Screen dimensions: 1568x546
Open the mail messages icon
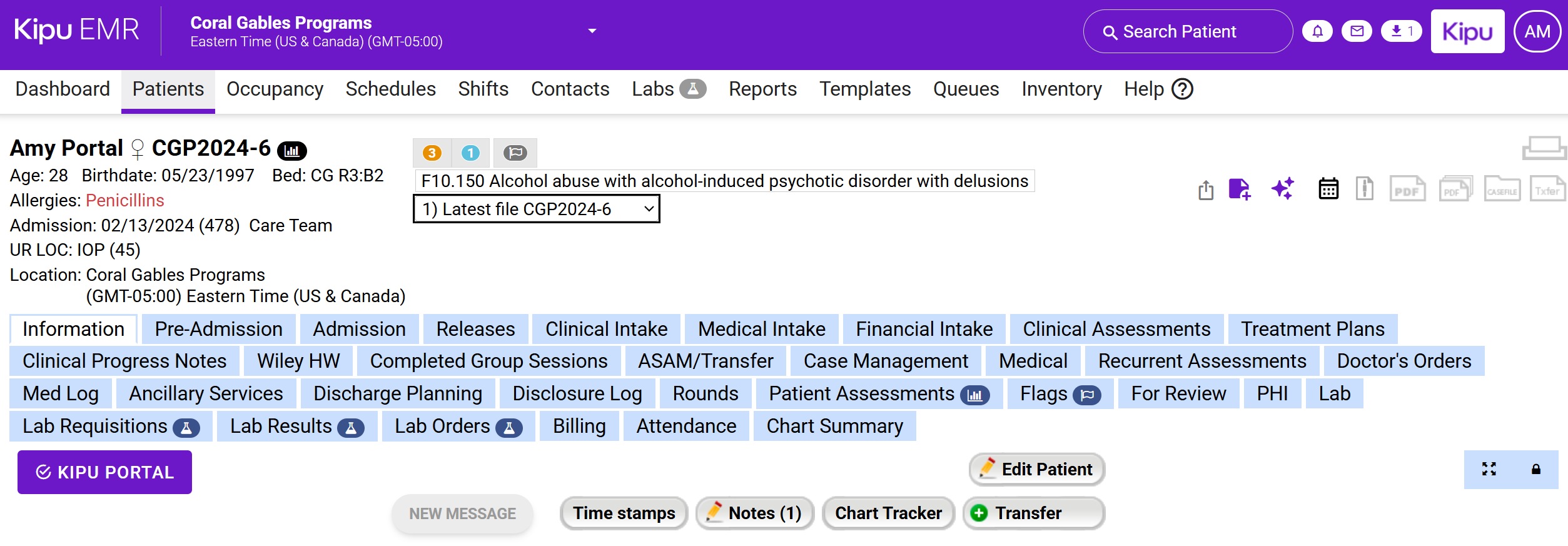point(1357,31)
